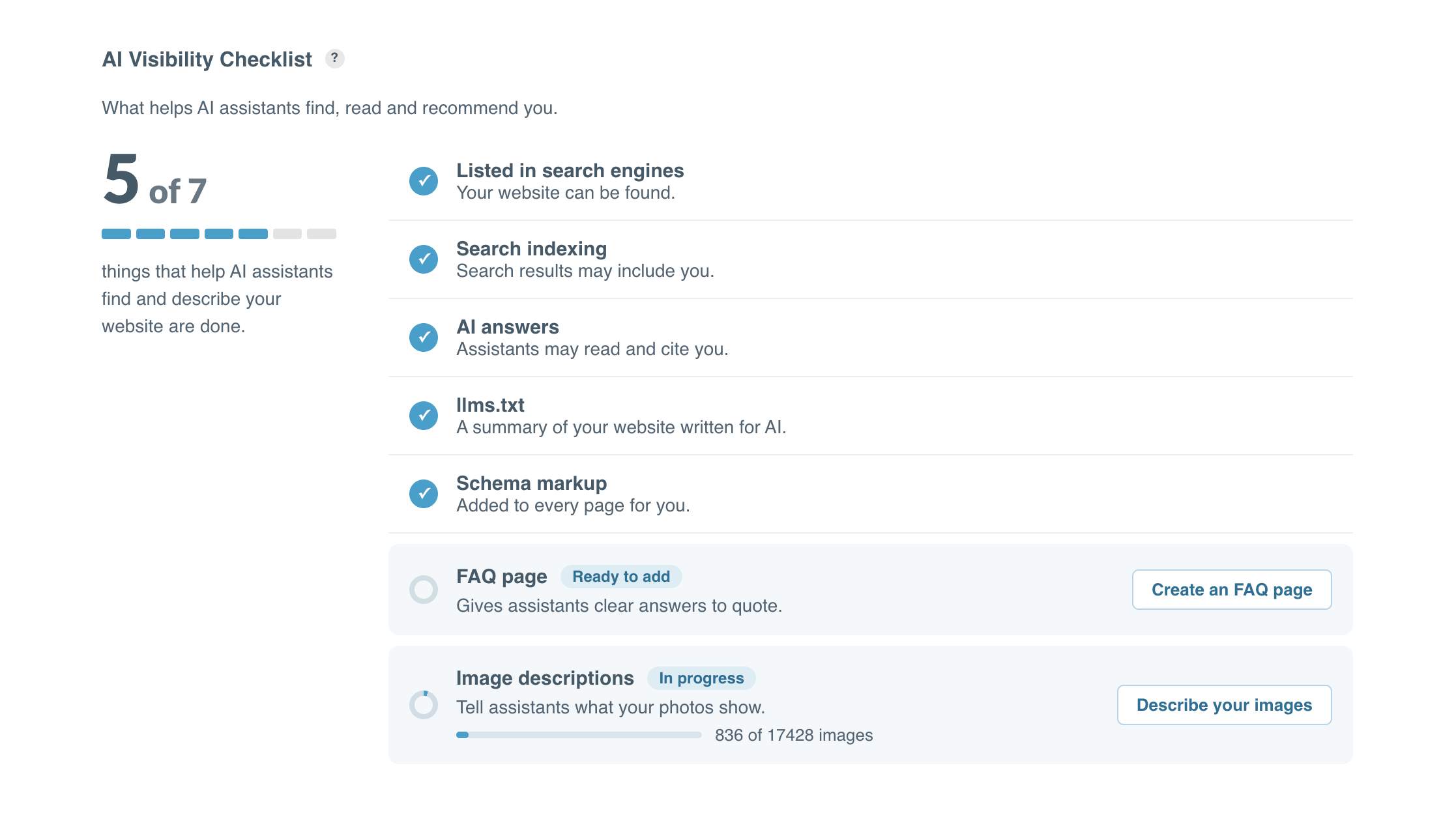The height and width of the screenshot is (830, 1456).
Task: Select the 'AI answers' title
Action: click(x=508, y=327)
